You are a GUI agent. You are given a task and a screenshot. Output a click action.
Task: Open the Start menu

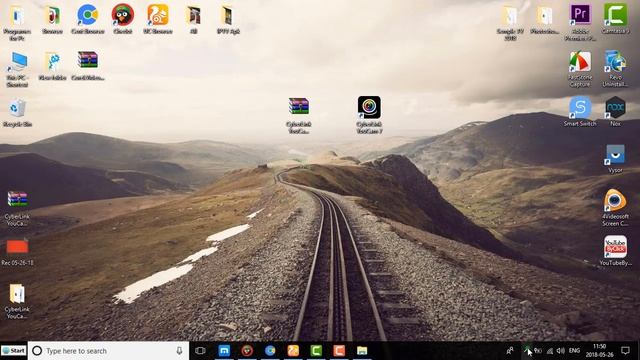pos(13,351)
